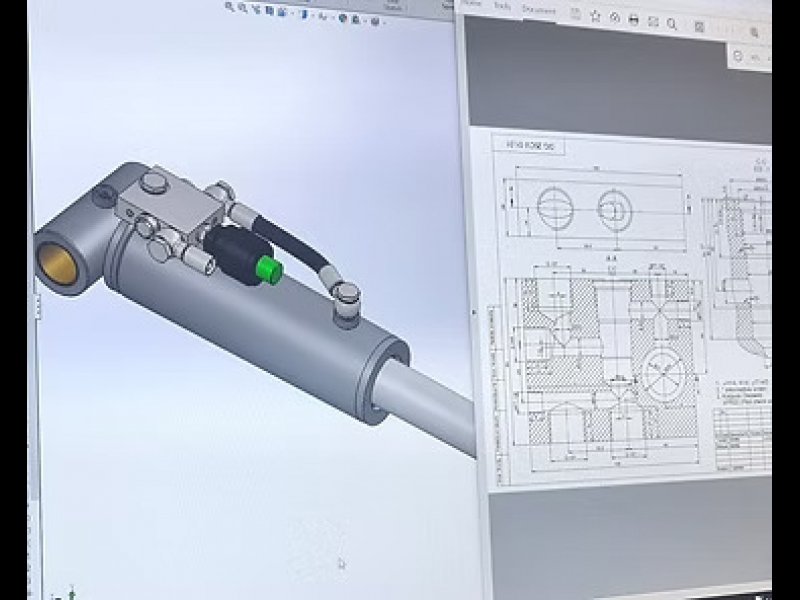The image size is (800, 600).
Task: Click the Zoom to Fit icon
Action: coord(231,6)
